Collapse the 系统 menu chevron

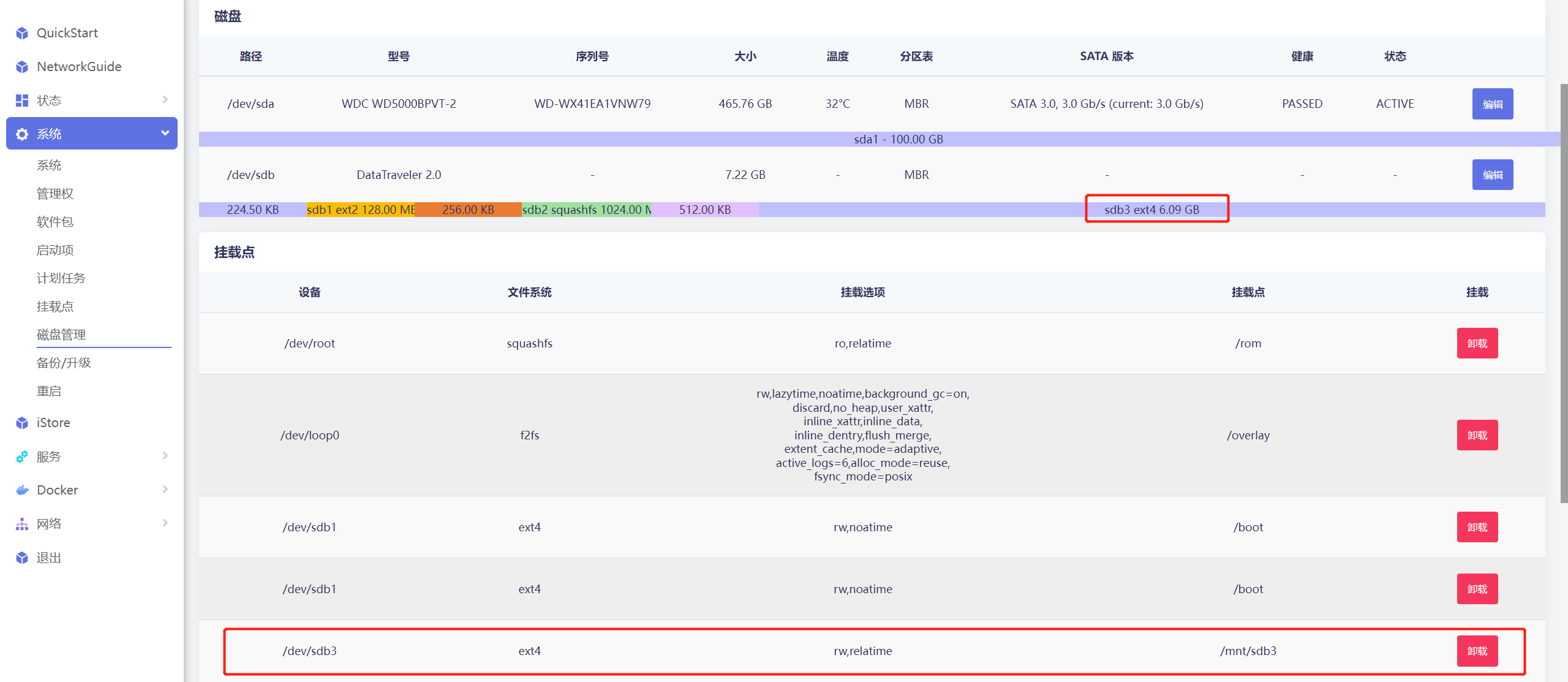click(x=165, y=133)
